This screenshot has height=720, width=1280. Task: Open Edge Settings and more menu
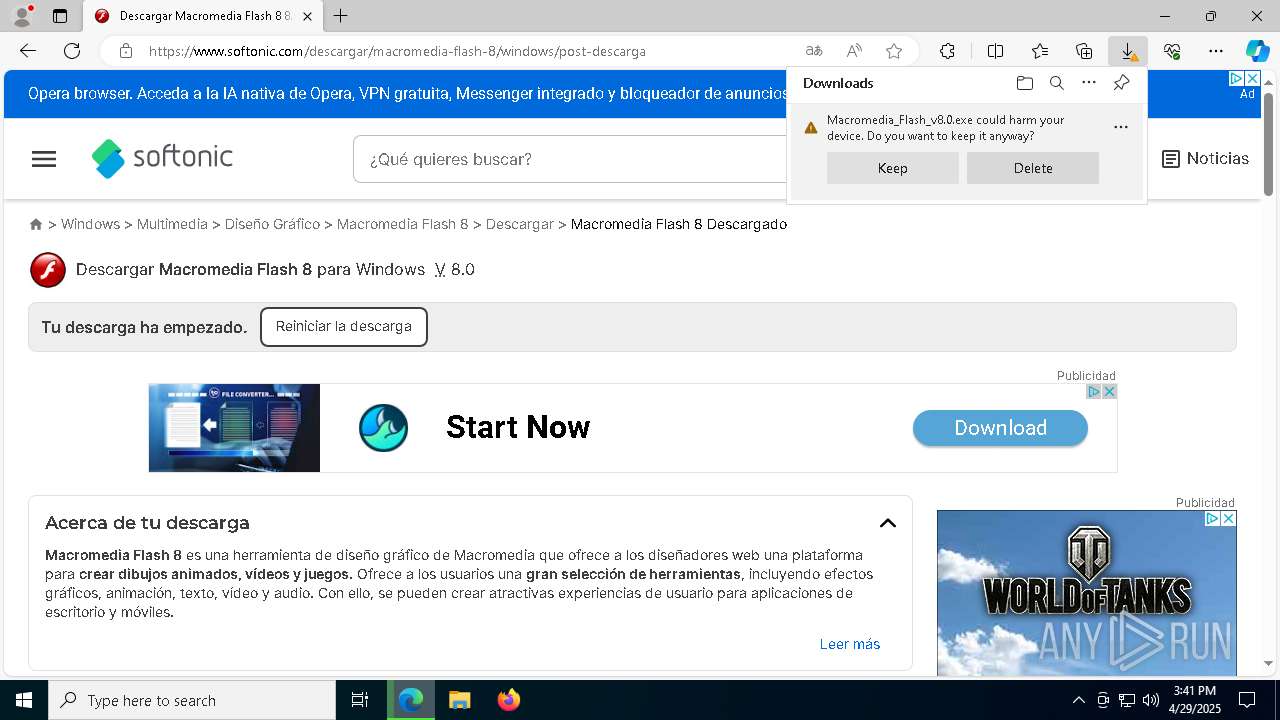pos(1216,51)
